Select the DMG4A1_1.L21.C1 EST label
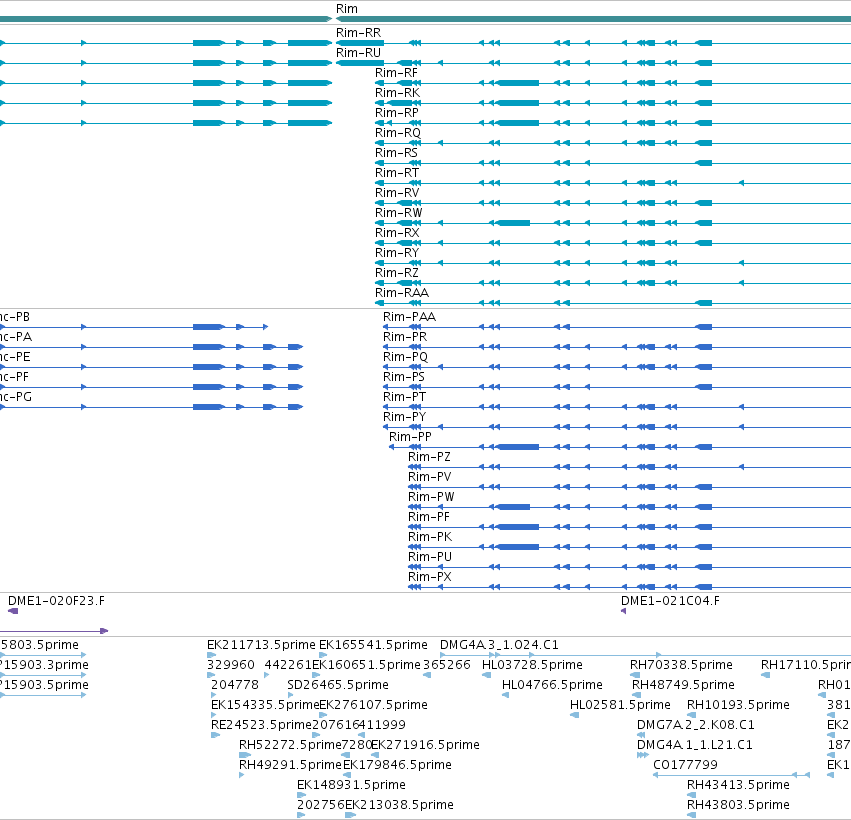 point(695,745)
